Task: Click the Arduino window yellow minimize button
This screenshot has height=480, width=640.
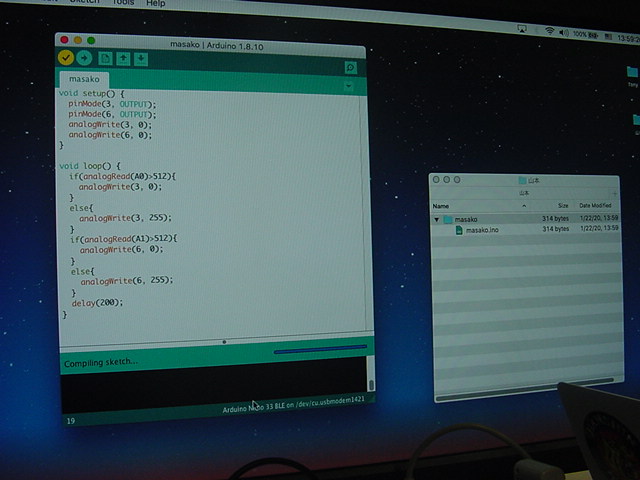Action: click(78, 40)
